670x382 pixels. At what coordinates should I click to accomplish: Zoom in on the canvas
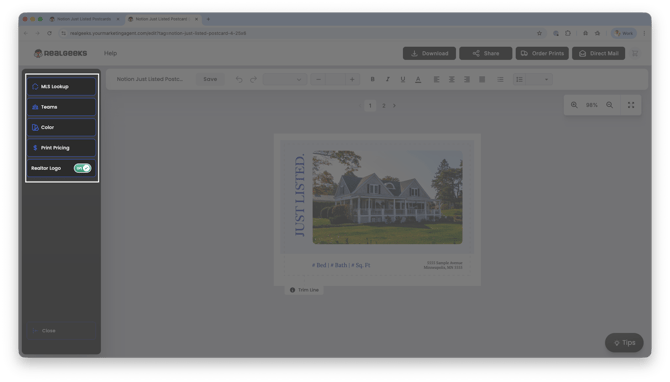574,105
